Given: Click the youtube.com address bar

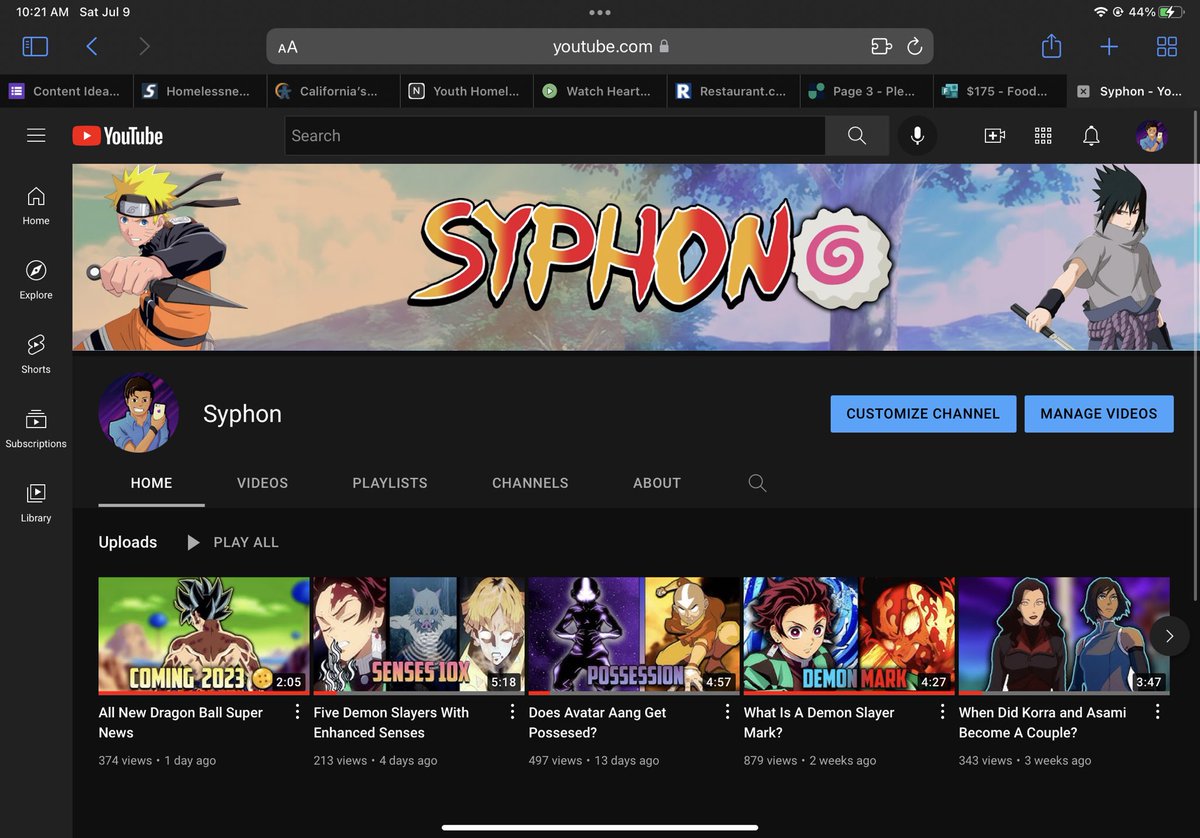Looking at the screenshot, I should point(600,47).
